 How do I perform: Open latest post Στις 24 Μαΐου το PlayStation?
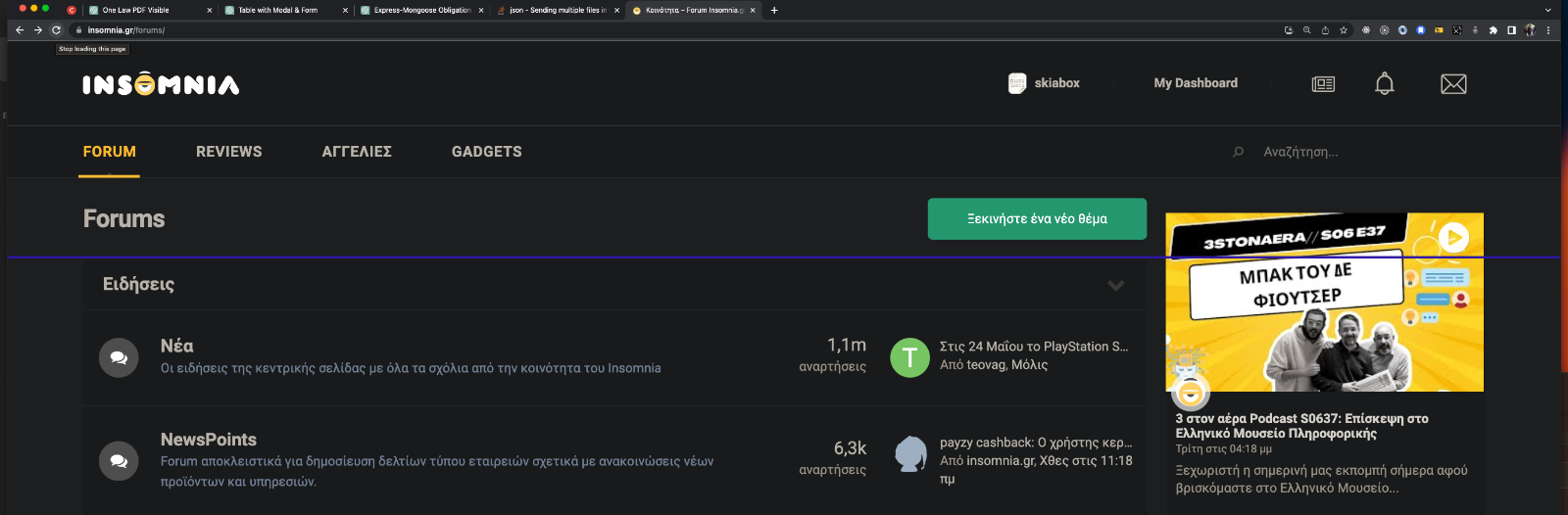[x=1034, y=347]
